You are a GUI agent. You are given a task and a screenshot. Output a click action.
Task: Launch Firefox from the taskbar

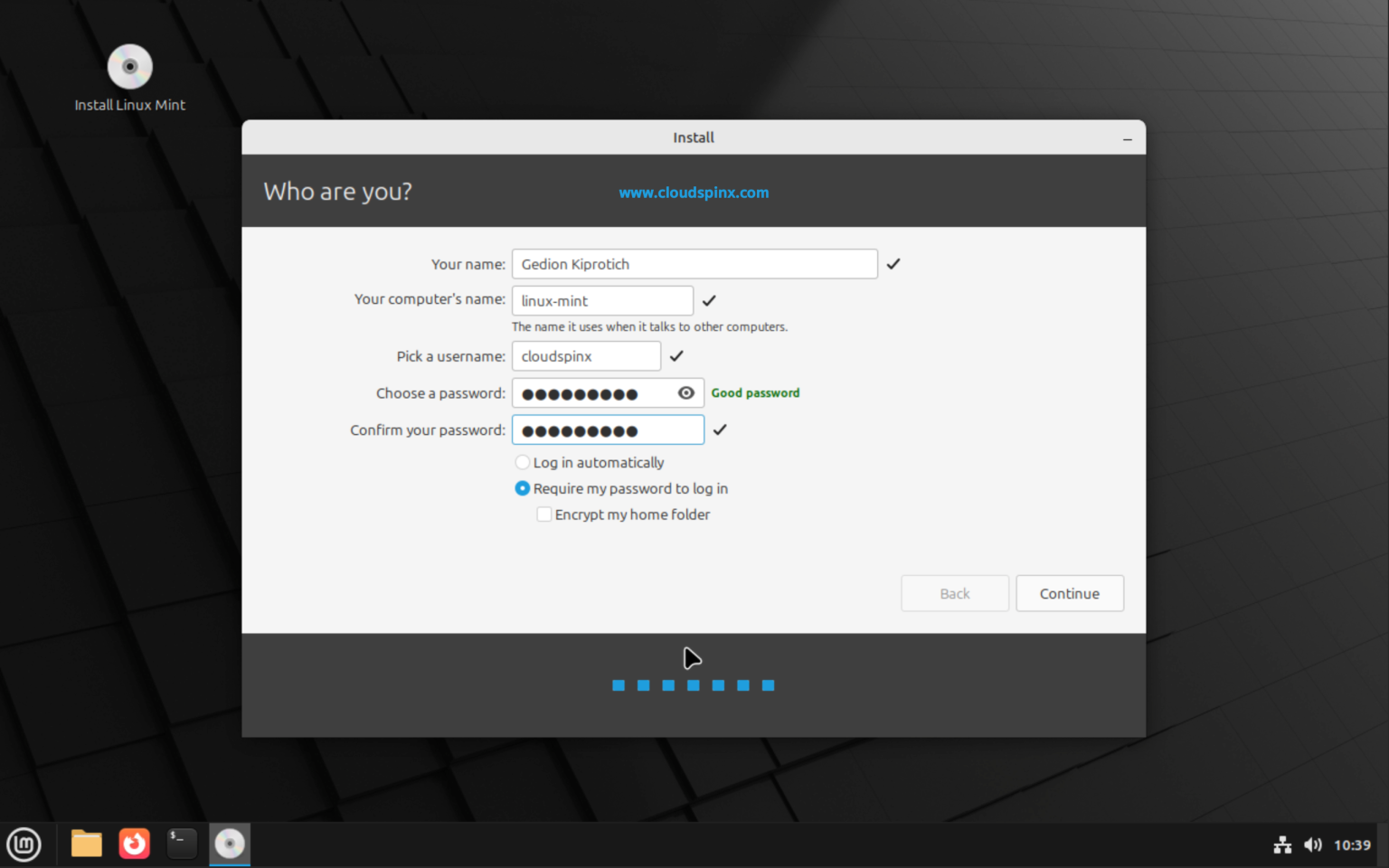coord(134,844)
